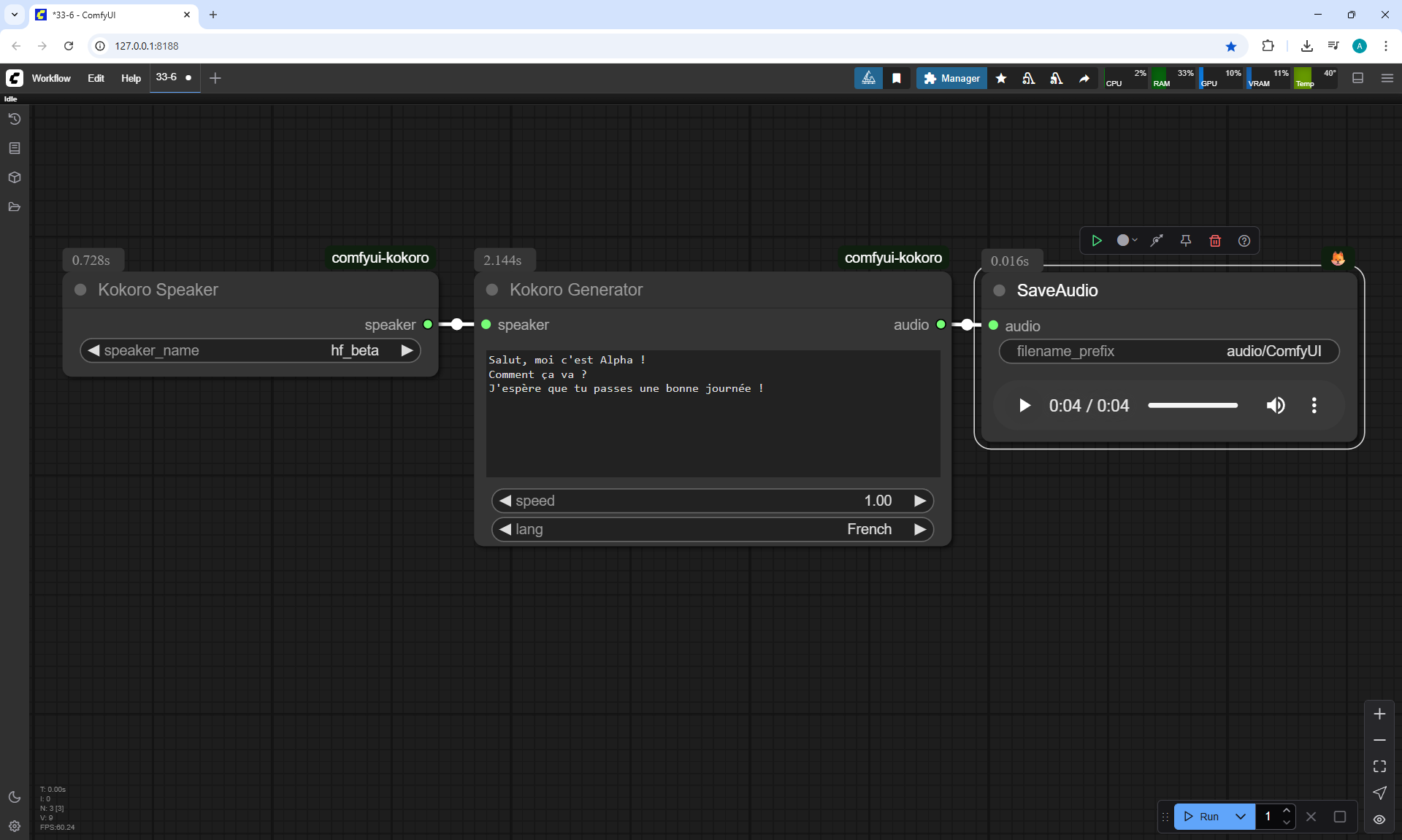The width and height of the screenshot is (1402, 840).
Task: Click the audio player progress slider
Action: pyautogui.click(x=1192, y=405)
